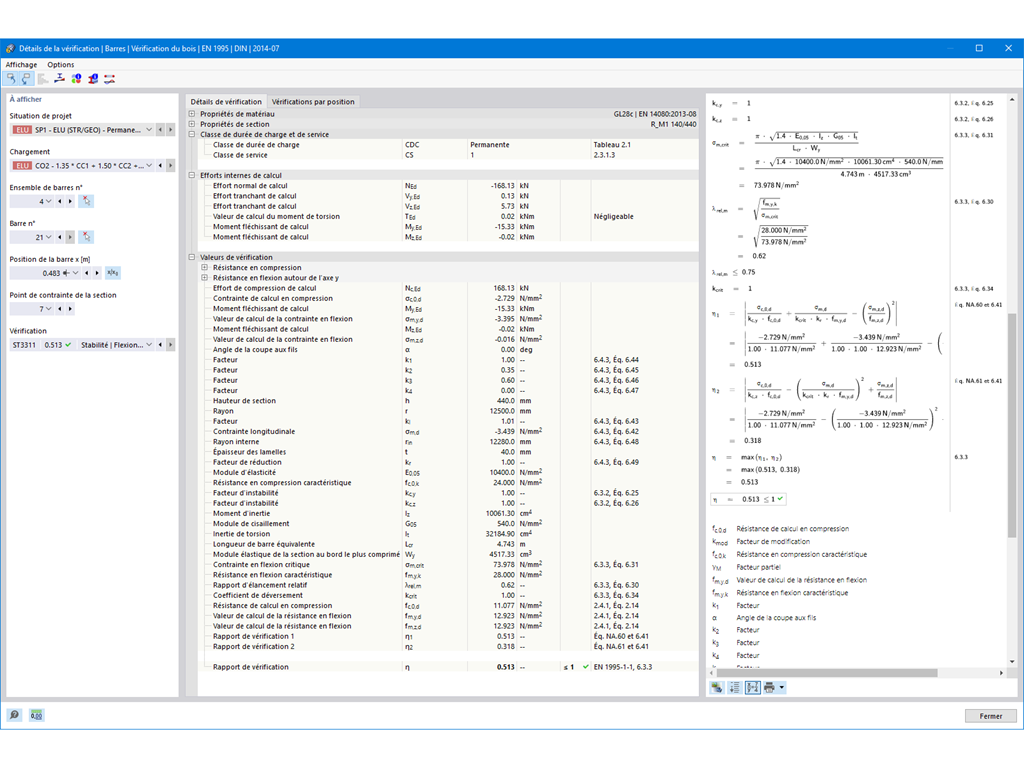Image resolution: width=1024 pixels, height=768 pixels.
Task: Click the red-blue member result toolbar icon
Action: (110, 79)
